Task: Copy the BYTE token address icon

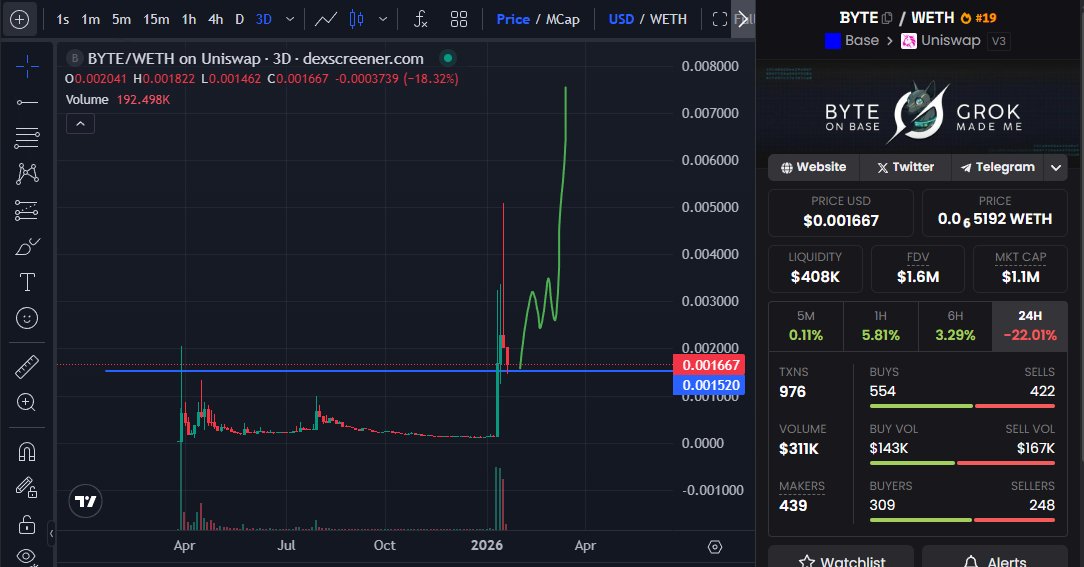Action: pos(887,18)
